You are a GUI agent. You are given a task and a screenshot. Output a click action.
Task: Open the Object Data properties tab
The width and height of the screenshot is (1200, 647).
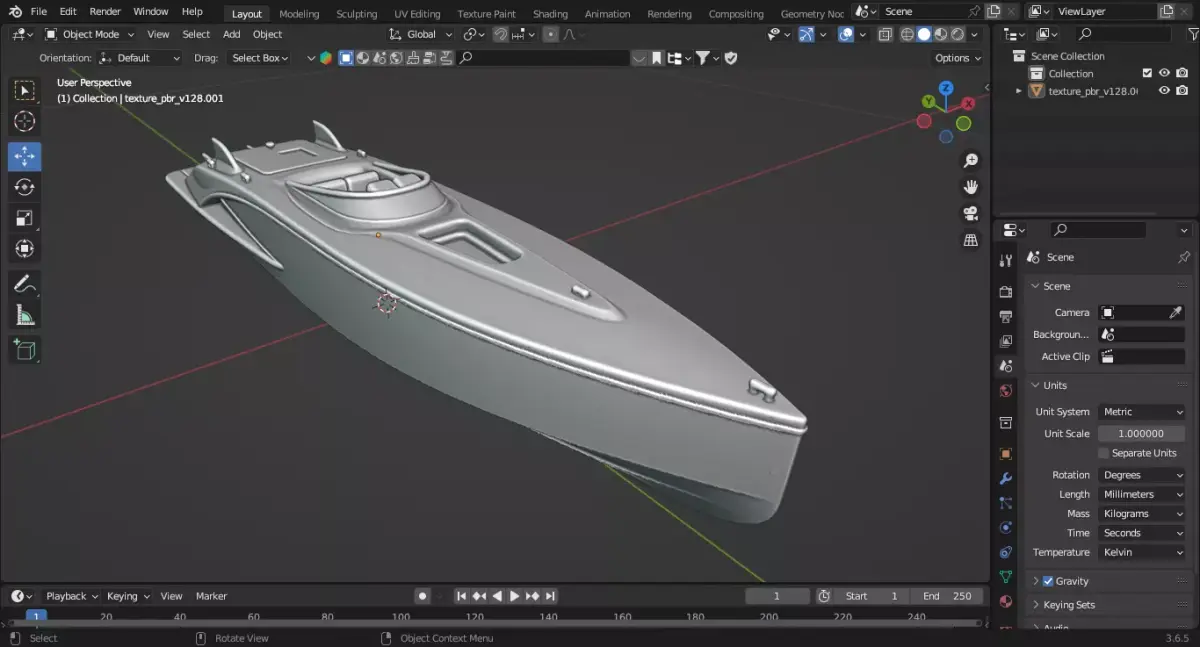pyautogui.click(x=1006, y=577)
